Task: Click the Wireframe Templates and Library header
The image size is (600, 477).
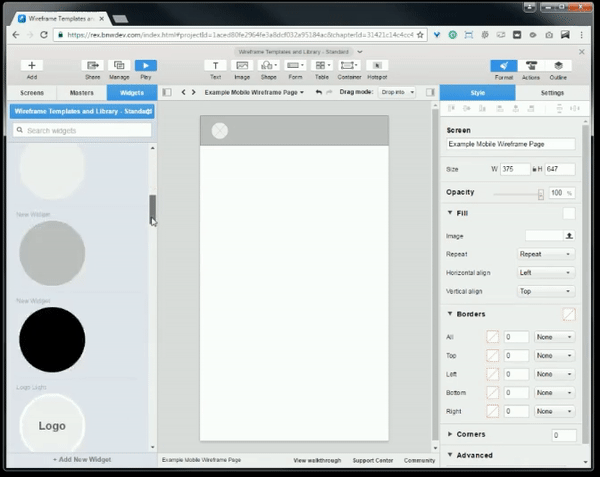Action: [82, 111]
